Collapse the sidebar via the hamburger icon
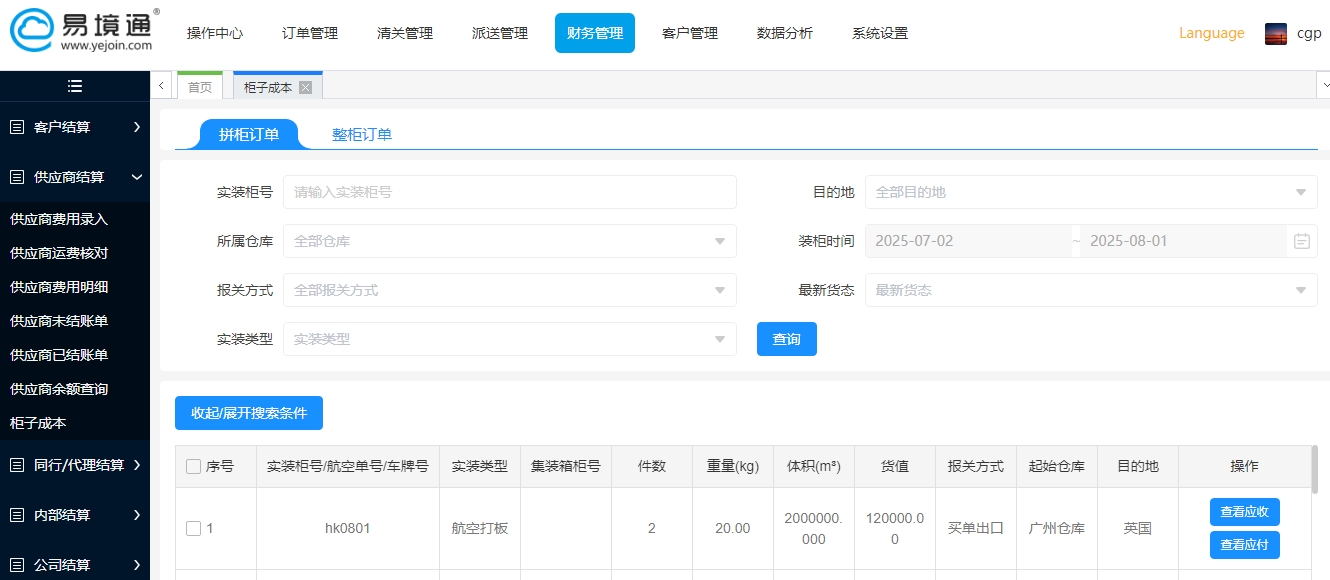Image resolution: width=1330 pixels, height=580 pixels. click(74, 86)
